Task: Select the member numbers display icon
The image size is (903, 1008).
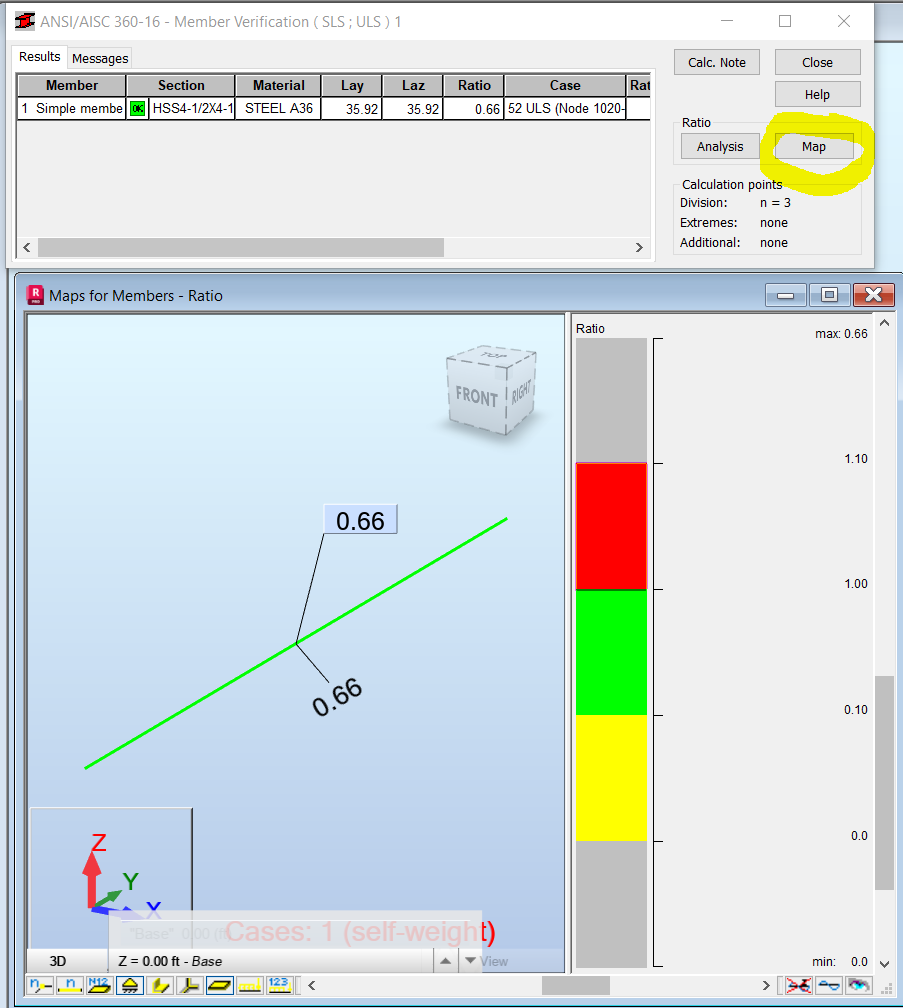Action: 70,986
